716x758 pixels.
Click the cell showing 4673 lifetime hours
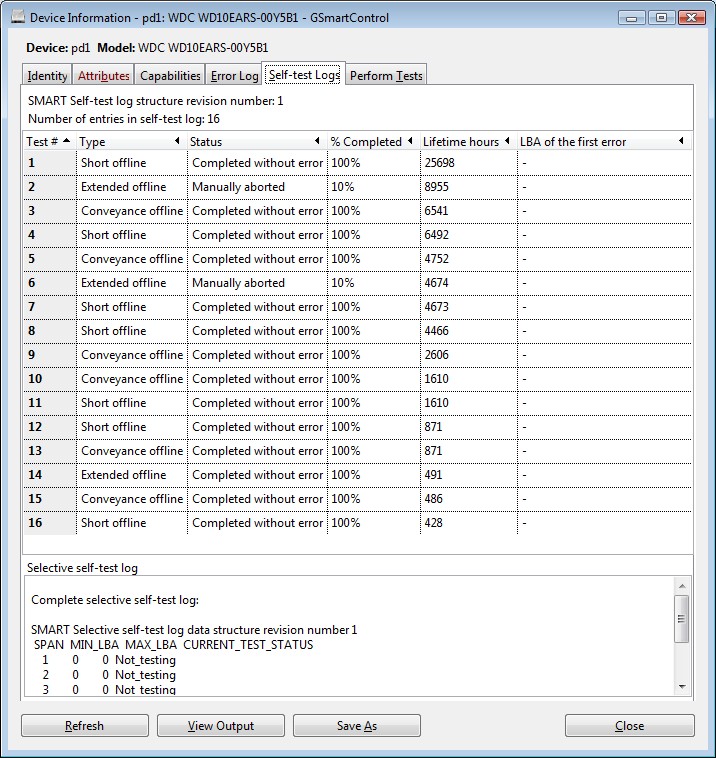pyautogui.click(x=468, y=307)
